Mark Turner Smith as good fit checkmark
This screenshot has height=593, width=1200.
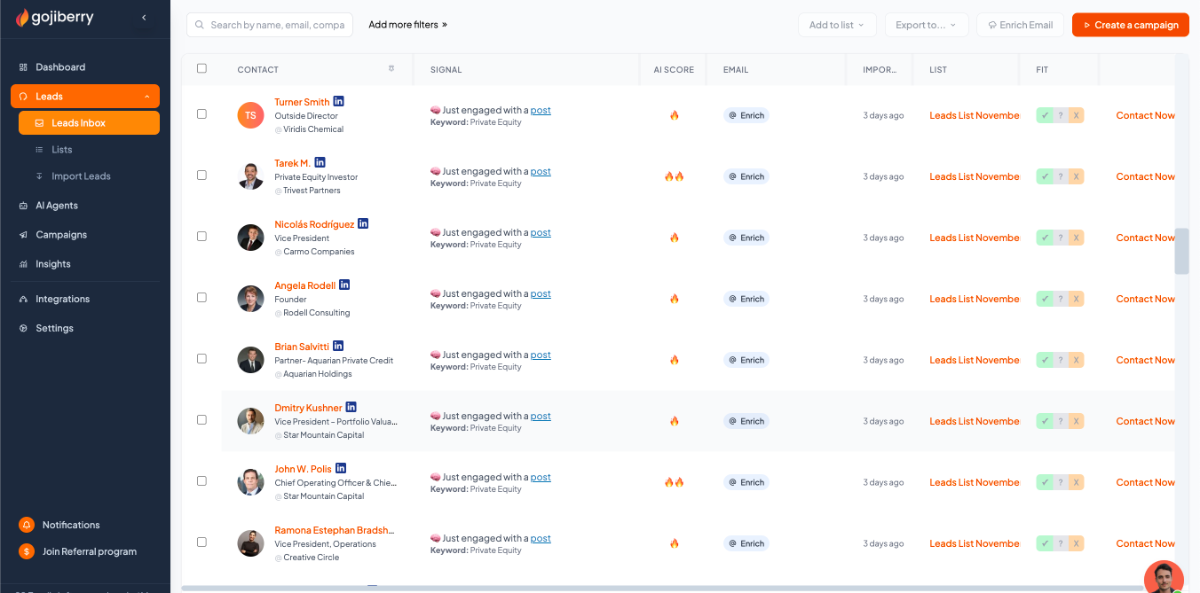pos(1044,116)
